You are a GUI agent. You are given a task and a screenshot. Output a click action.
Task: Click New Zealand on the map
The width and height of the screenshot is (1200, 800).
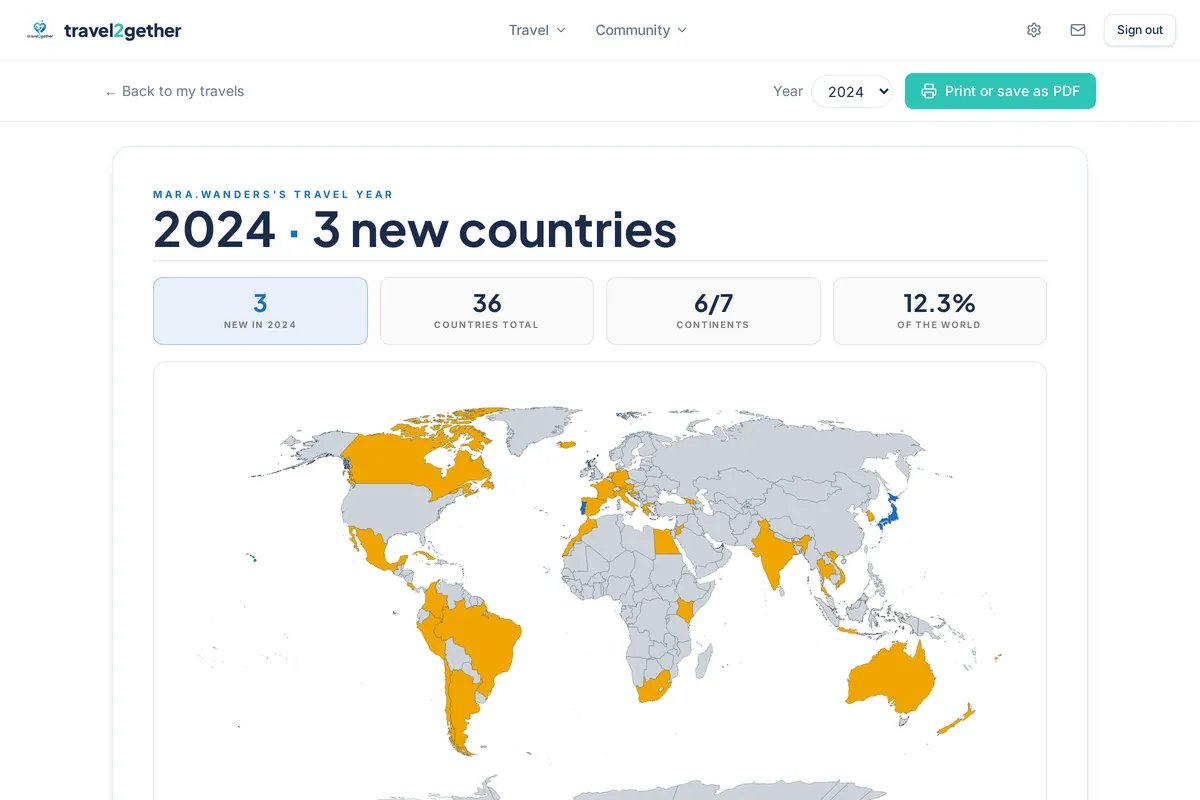pyautogui.click(x=958, y=721)
